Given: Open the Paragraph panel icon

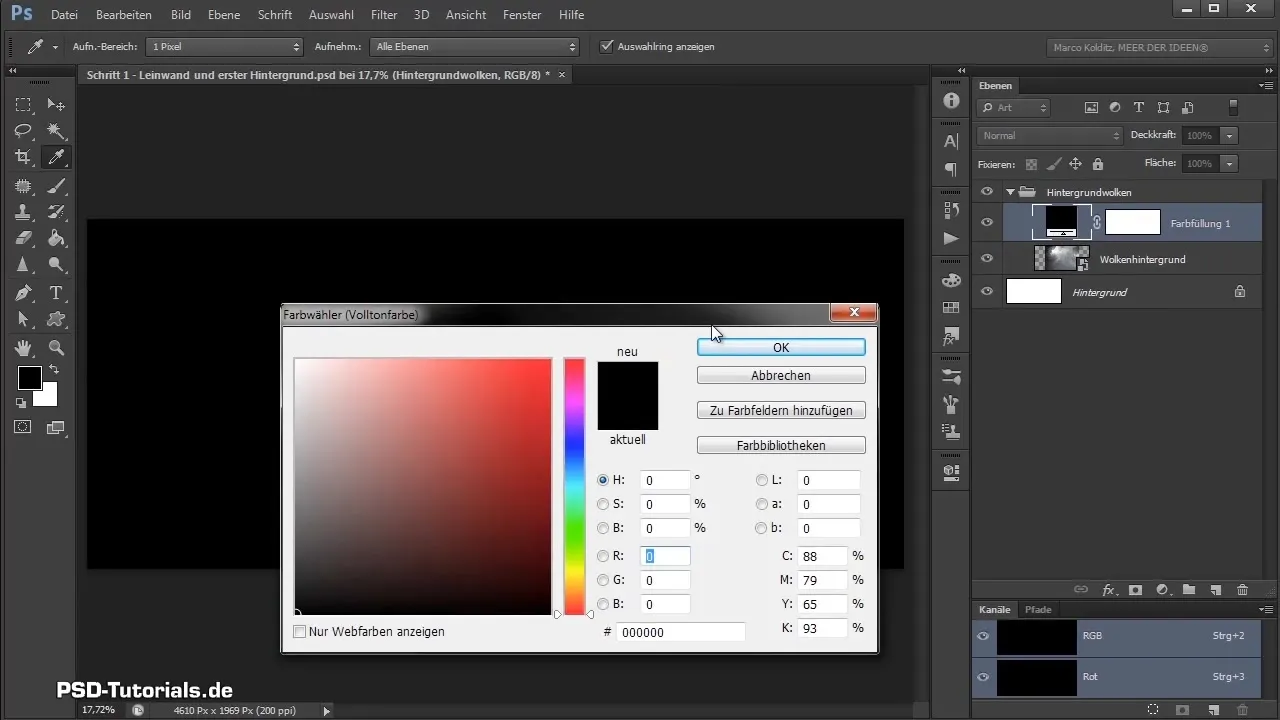Looking at the screenshot, I should [x=951, y=169].
